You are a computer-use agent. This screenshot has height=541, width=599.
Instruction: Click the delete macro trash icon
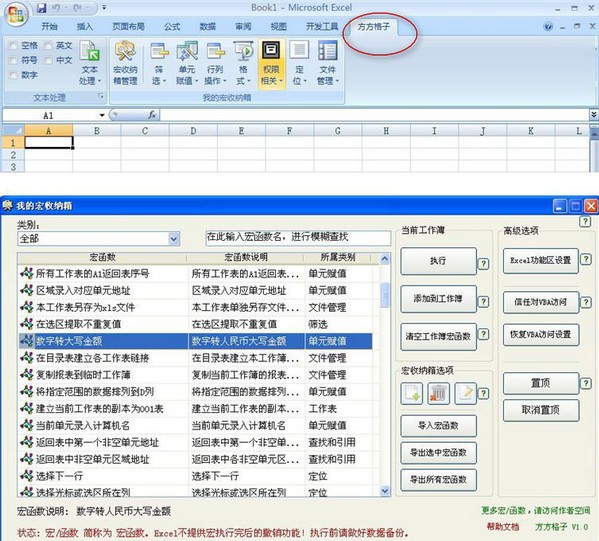pyautogui.click(x=438, y=393)
